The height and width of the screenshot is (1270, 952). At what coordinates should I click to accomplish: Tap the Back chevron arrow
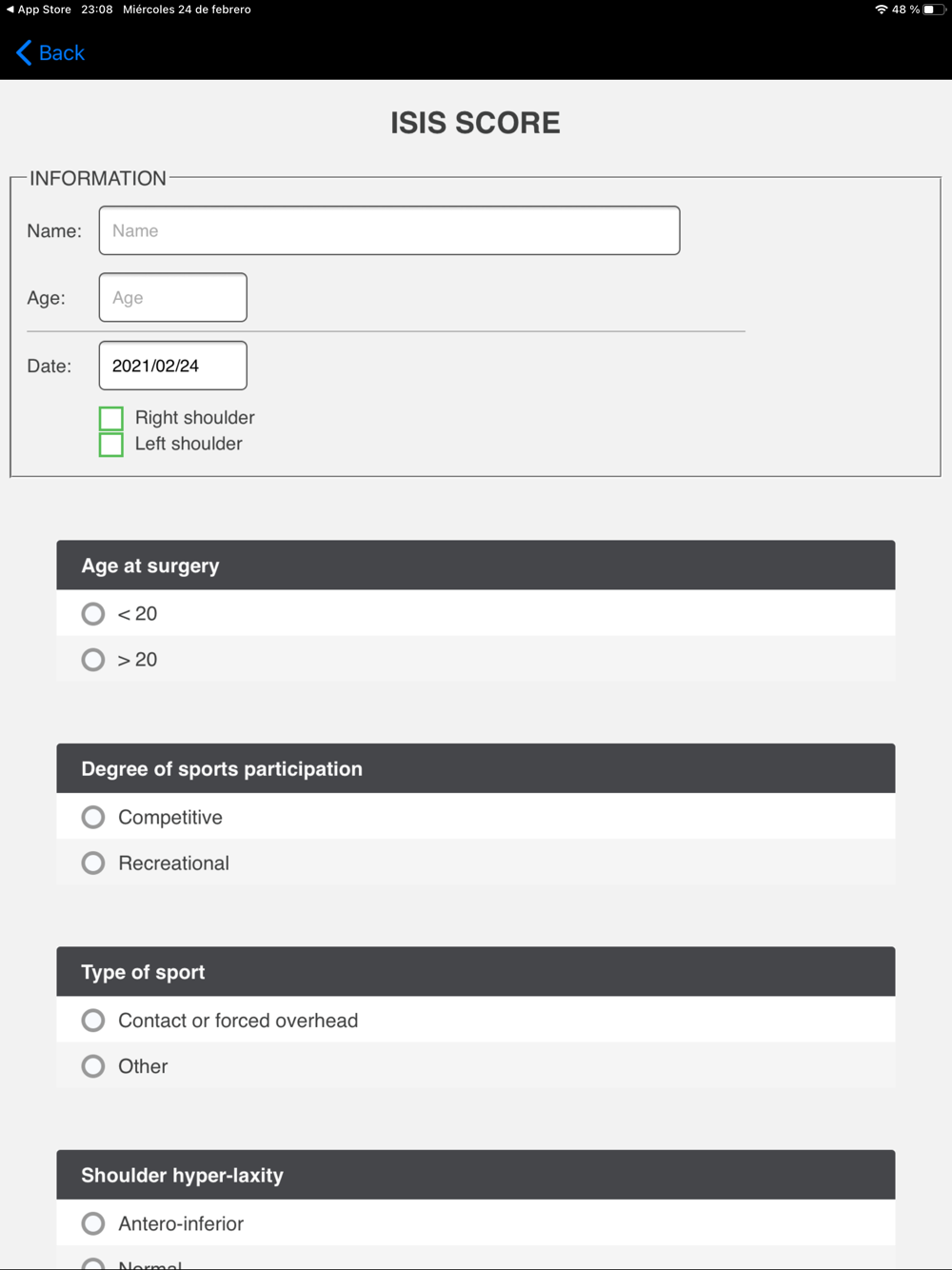25,53
